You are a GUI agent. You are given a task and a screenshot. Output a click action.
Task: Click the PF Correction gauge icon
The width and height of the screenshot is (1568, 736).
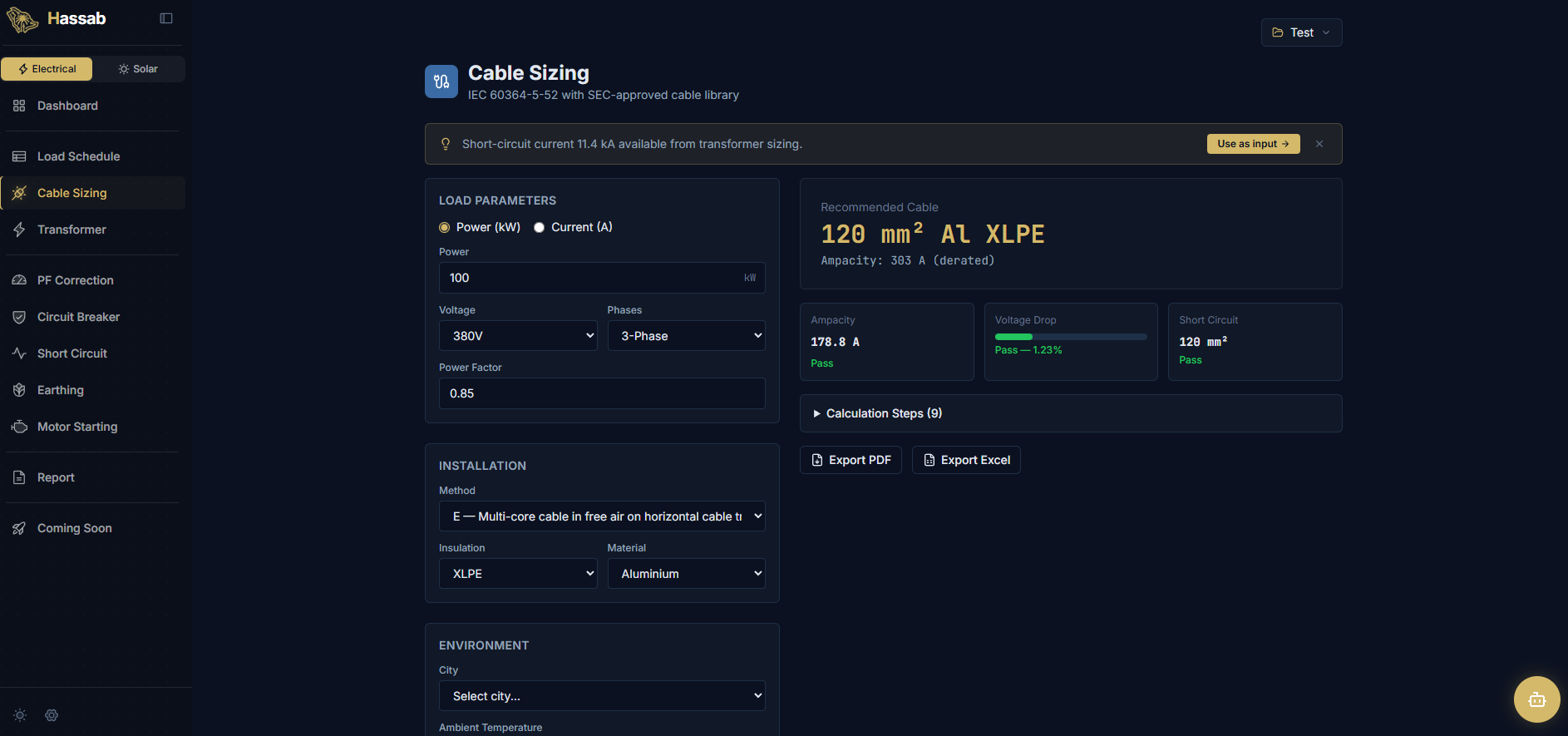[x=19, y=280]
